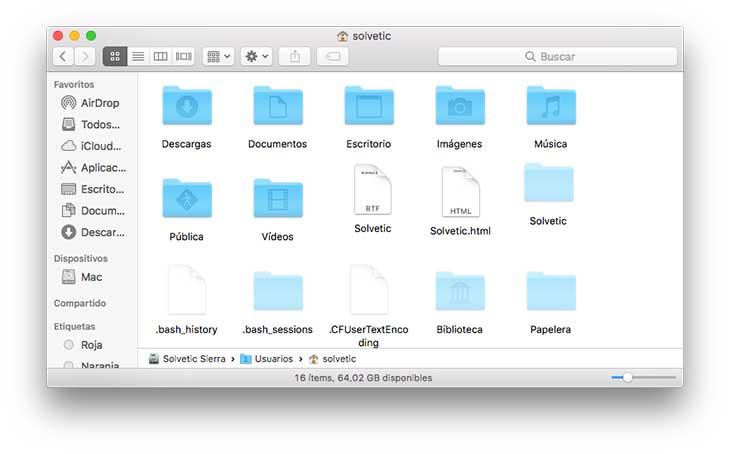Image resolution: width=730 pixels, height=454 pixels.
Task: Click the Etiquetas sidebar heading
Action: [x=74, y=326]
